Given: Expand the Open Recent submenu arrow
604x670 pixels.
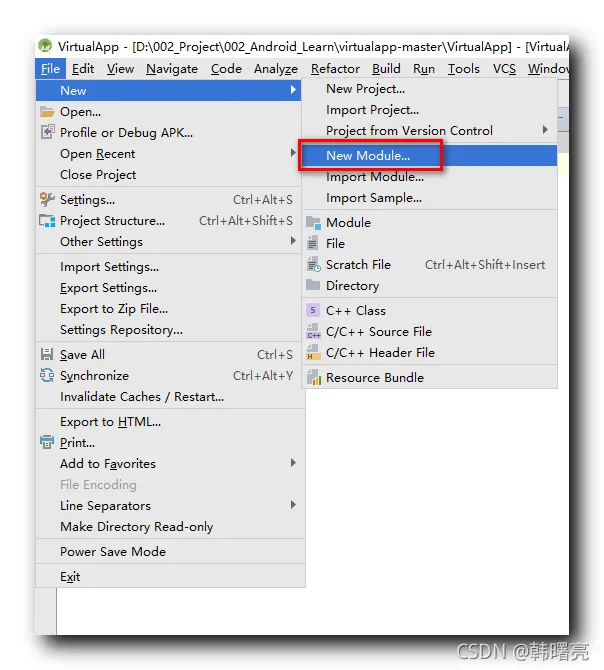Looking at the screenshot, I should (x=293, y=153).
